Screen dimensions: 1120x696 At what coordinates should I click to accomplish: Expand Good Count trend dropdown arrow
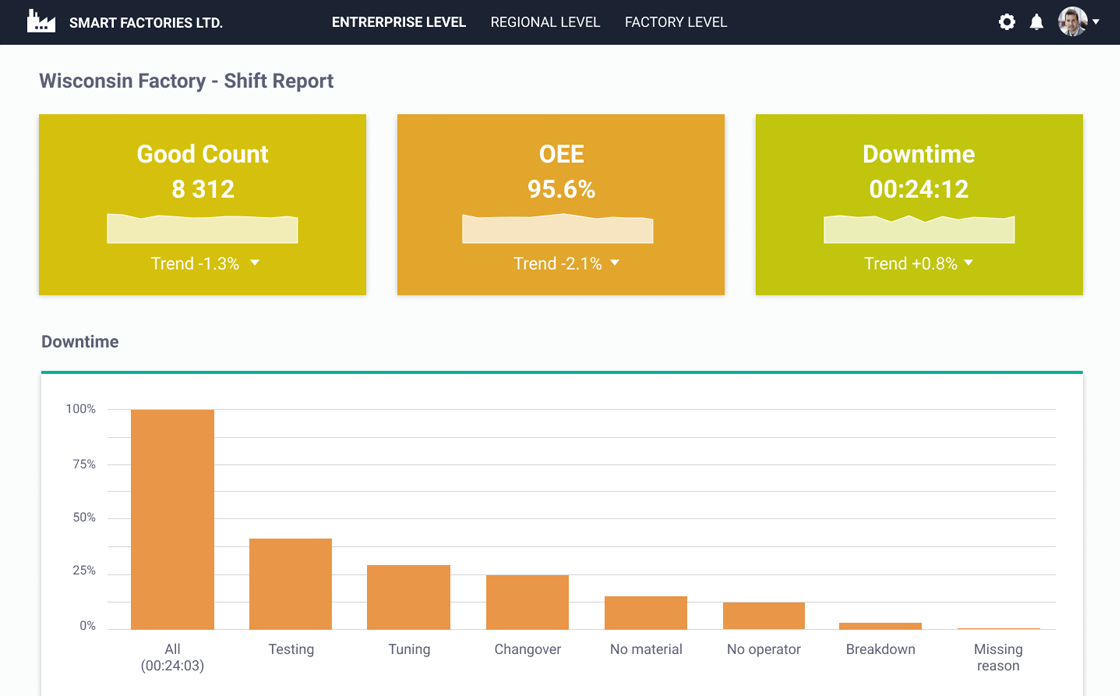[255, 263]
